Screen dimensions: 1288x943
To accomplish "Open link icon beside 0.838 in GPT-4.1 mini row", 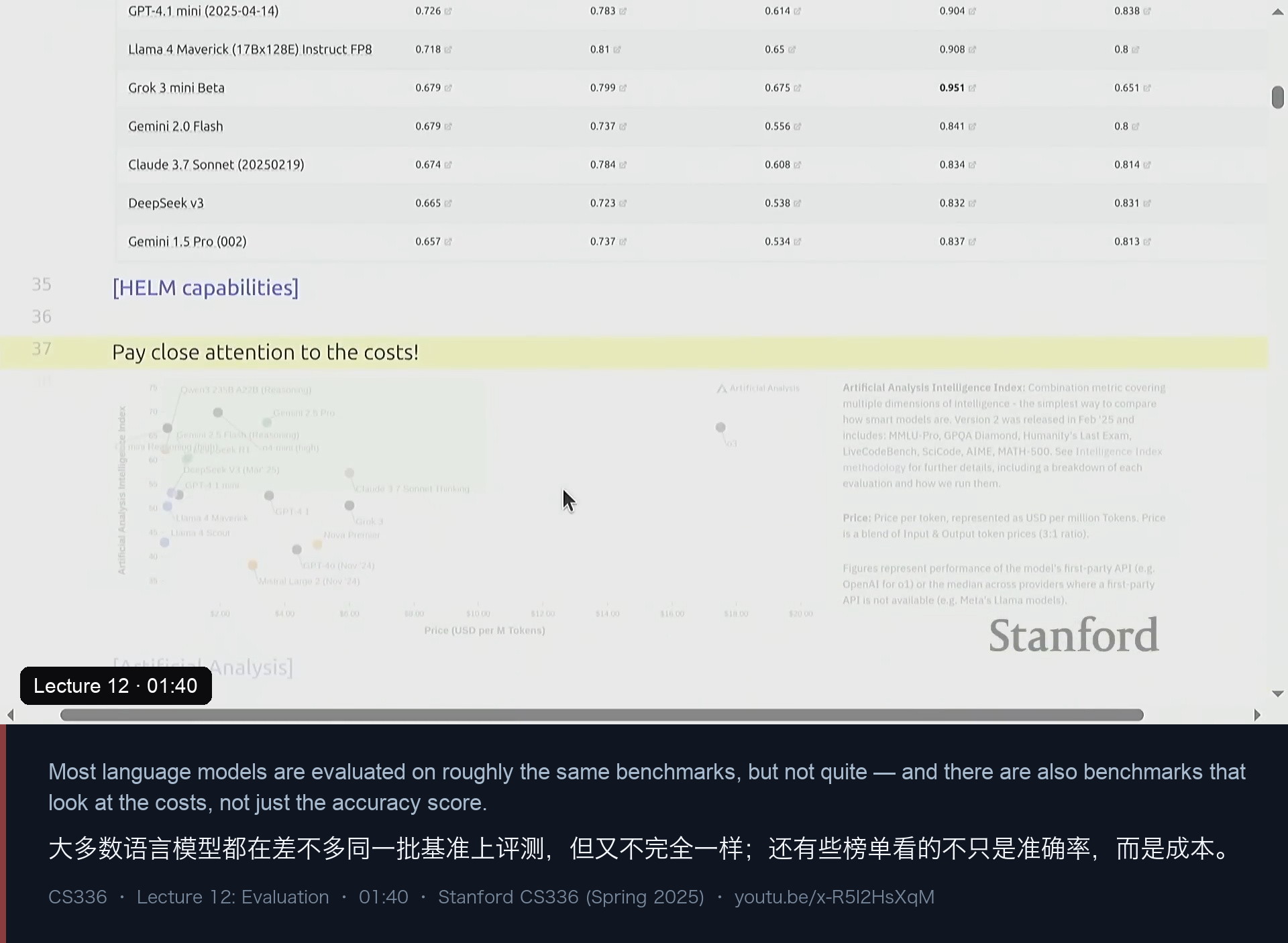I will [x=1147, y=11].
